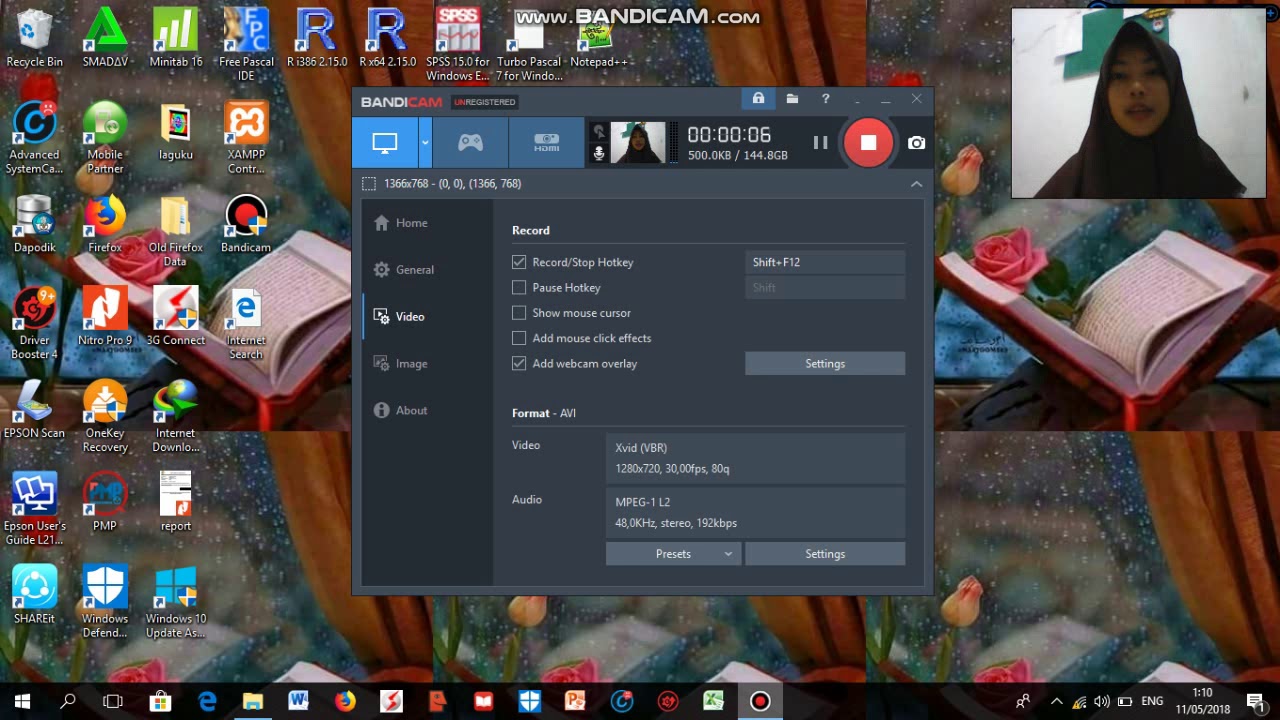Viewport: 1280px width, 720px height.
Task: Open ENG language switcher in tray
Action: (x=1152, y=701)
